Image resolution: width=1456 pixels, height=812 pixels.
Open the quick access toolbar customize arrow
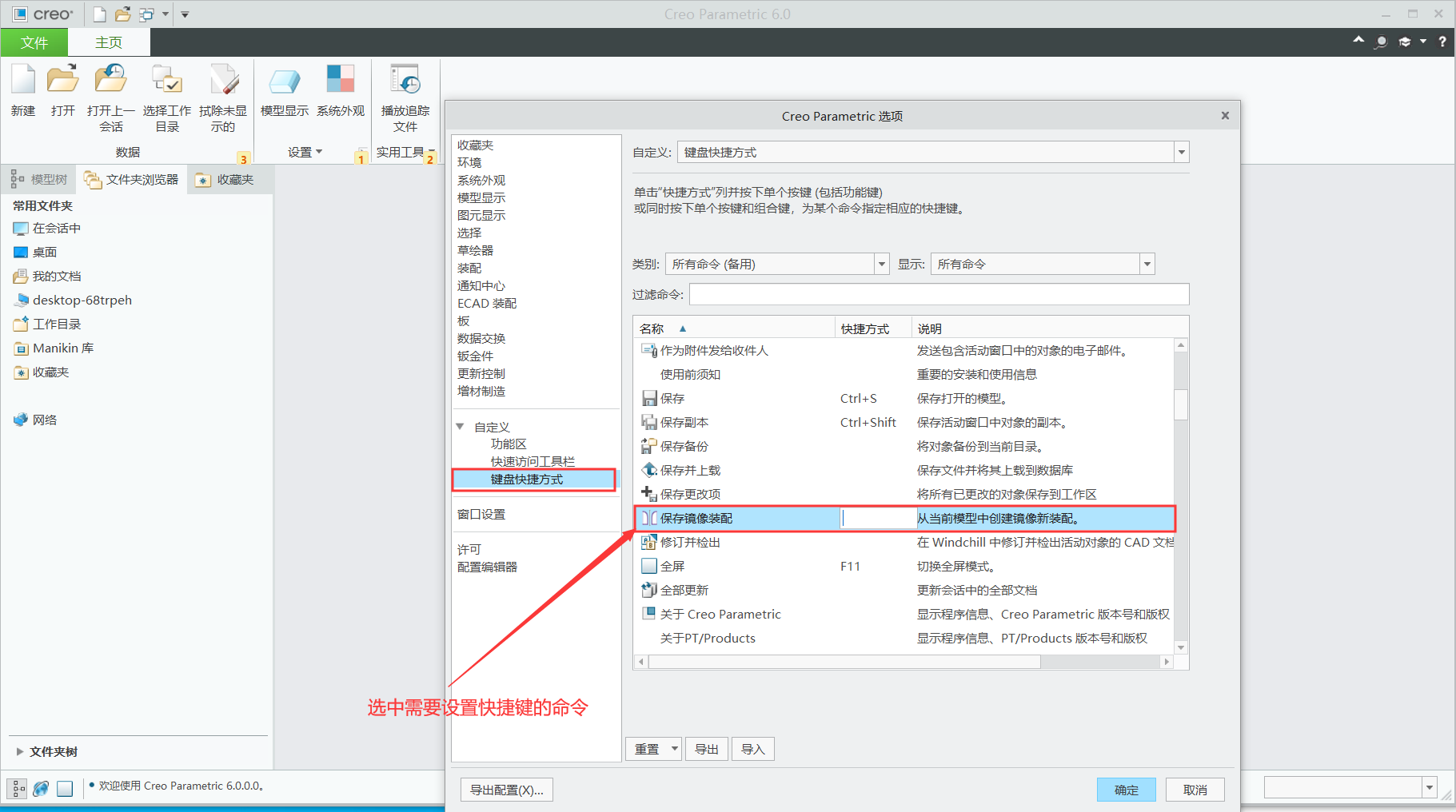pos(185,14)
